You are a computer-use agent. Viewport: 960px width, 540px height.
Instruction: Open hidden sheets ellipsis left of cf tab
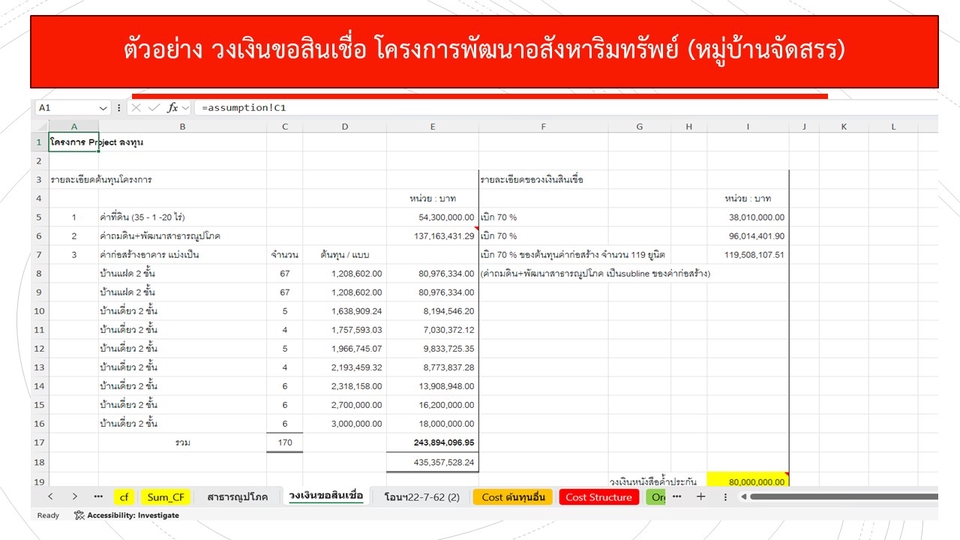(97, 497)
